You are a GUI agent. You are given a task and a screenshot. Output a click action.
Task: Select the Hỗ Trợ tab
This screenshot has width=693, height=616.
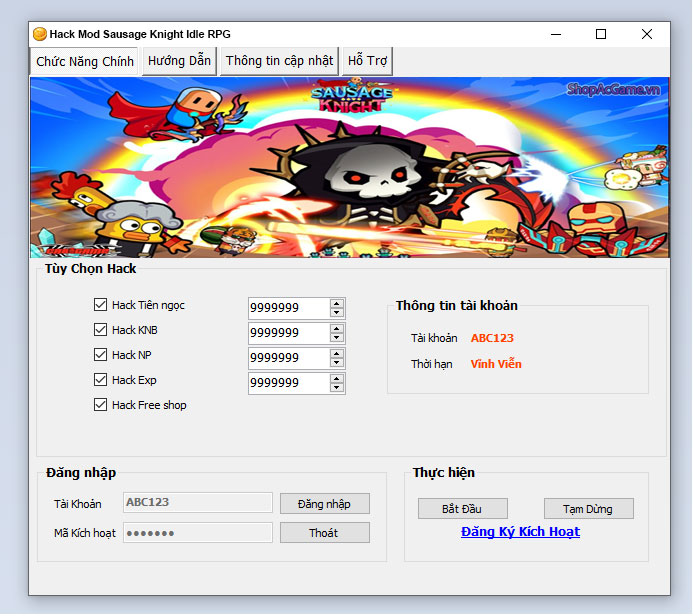pos(367,61)
